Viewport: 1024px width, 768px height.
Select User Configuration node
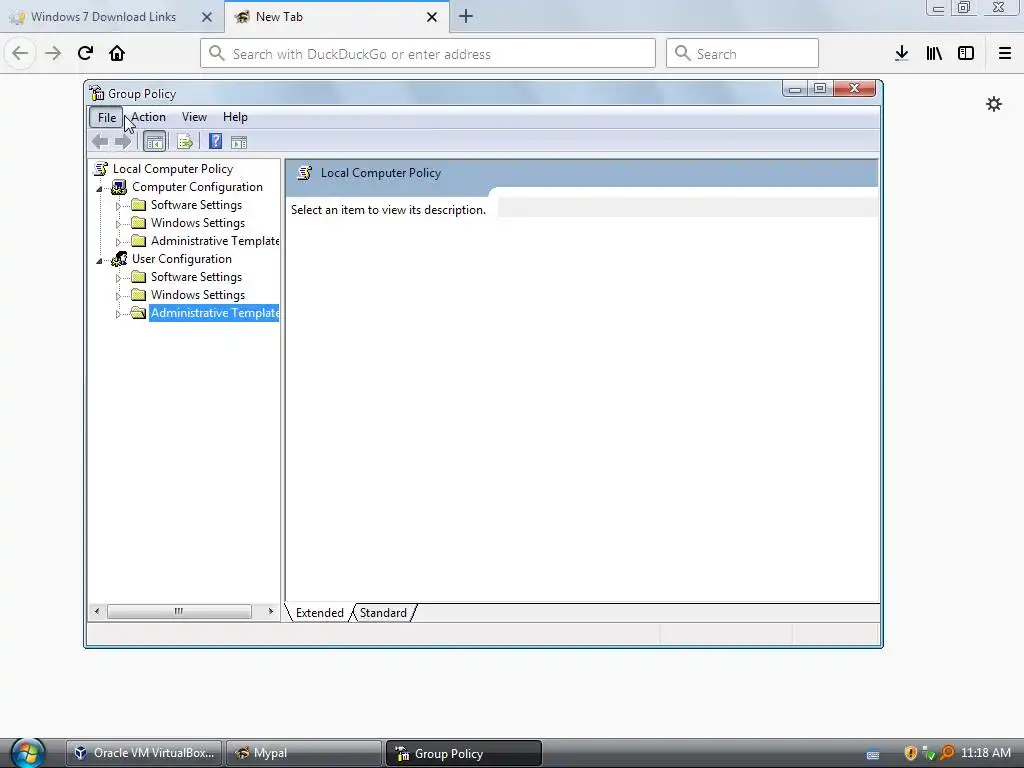click(x=182, y=259)
